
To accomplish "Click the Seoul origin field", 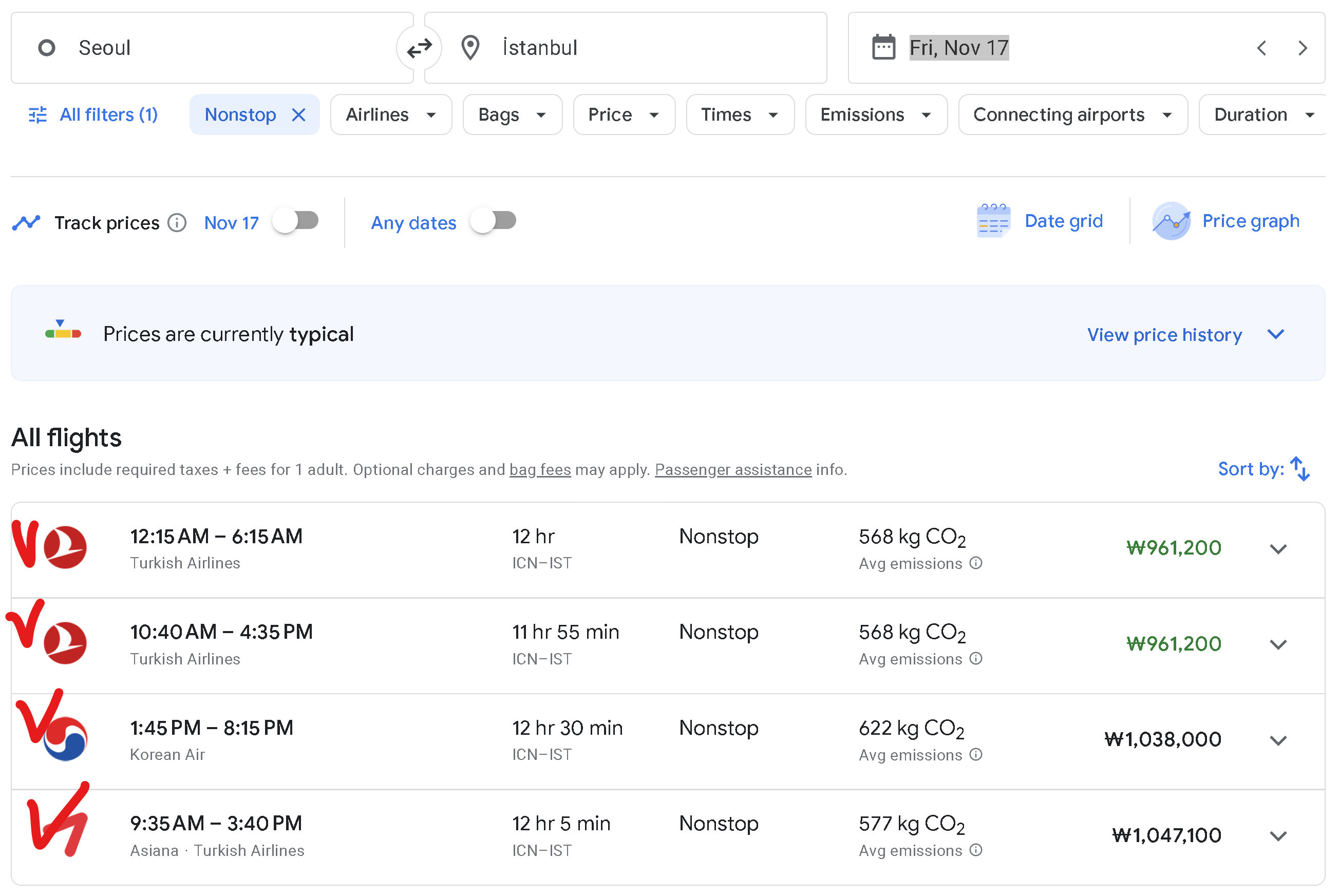I will point(212,48).
